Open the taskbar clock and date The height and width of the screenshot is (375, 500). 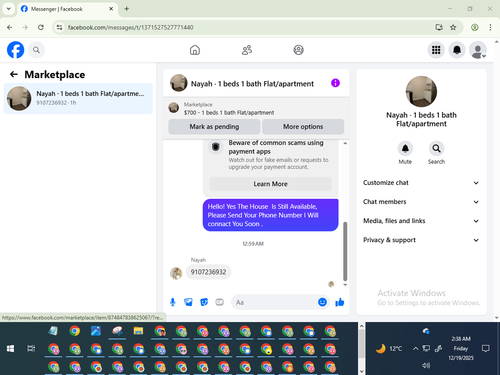click(461, 348)
